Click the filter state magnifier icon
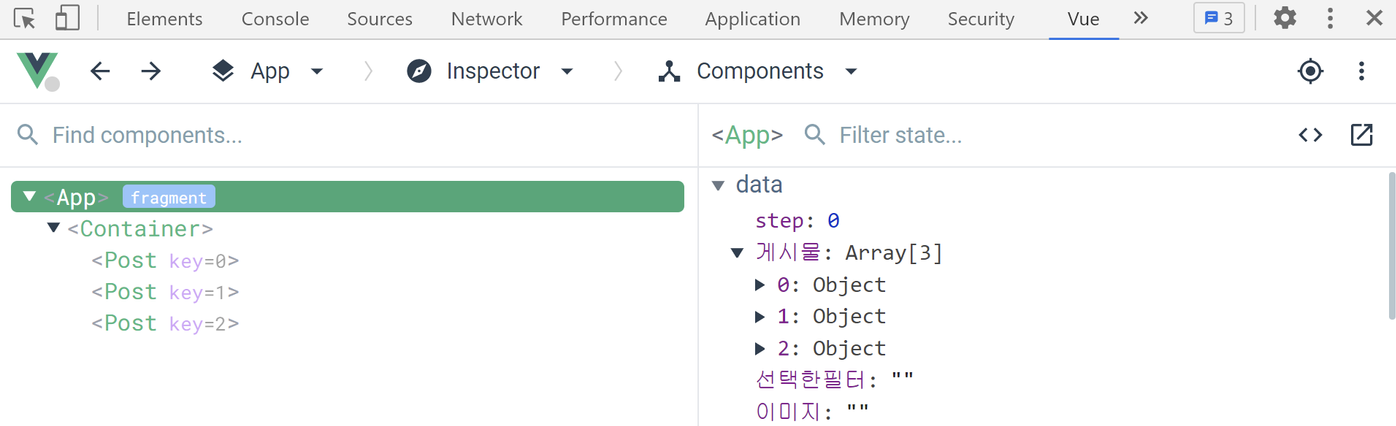1396x426 pixels. coord(815,135)
